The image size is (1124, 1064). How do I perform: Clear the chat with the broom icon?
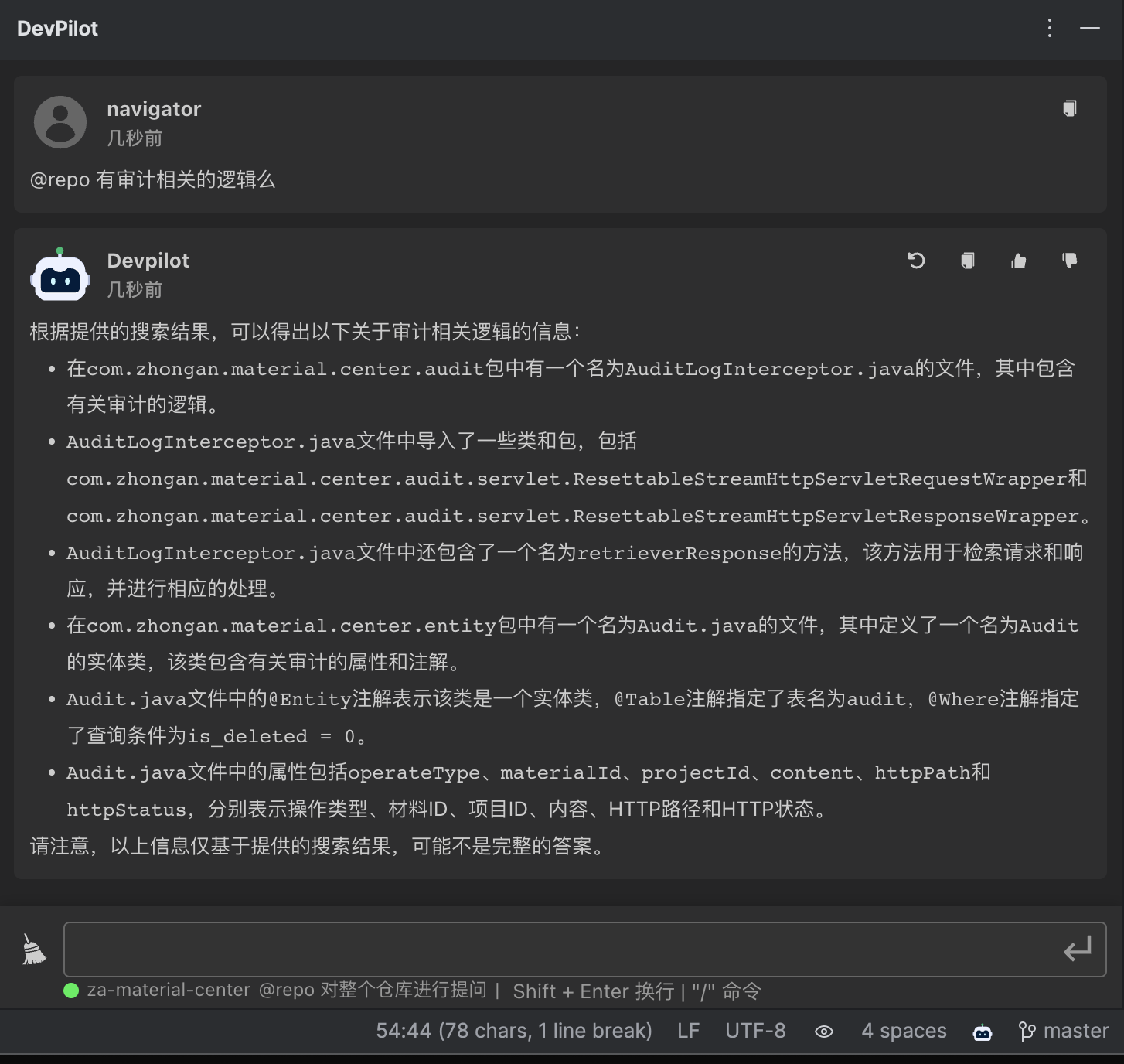33,950
